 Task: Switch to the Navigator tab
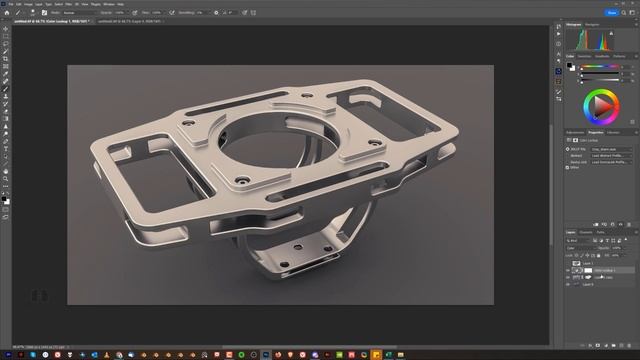pyautogui.click(x=592, y=24)
